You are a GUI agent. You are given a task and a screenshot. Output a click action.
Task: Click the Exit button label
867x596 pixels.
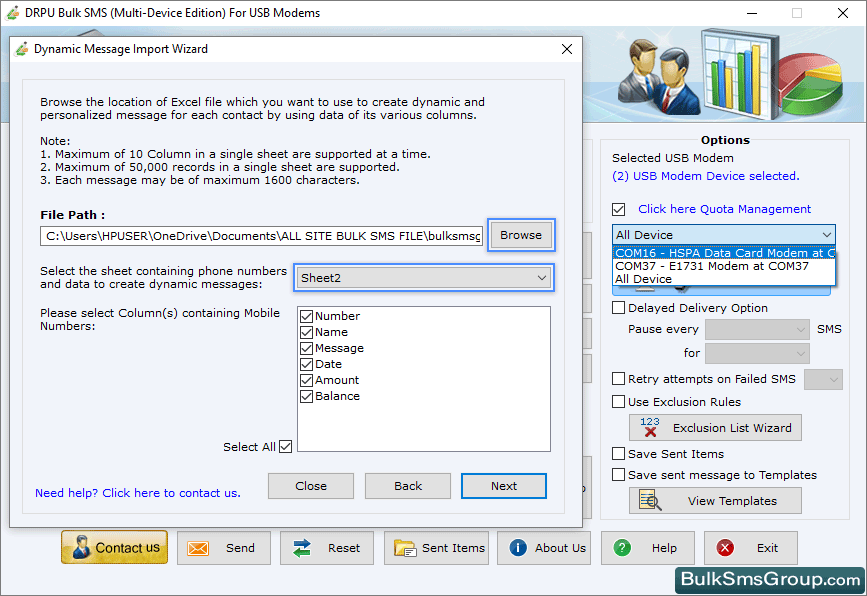[x=767, y=548]
